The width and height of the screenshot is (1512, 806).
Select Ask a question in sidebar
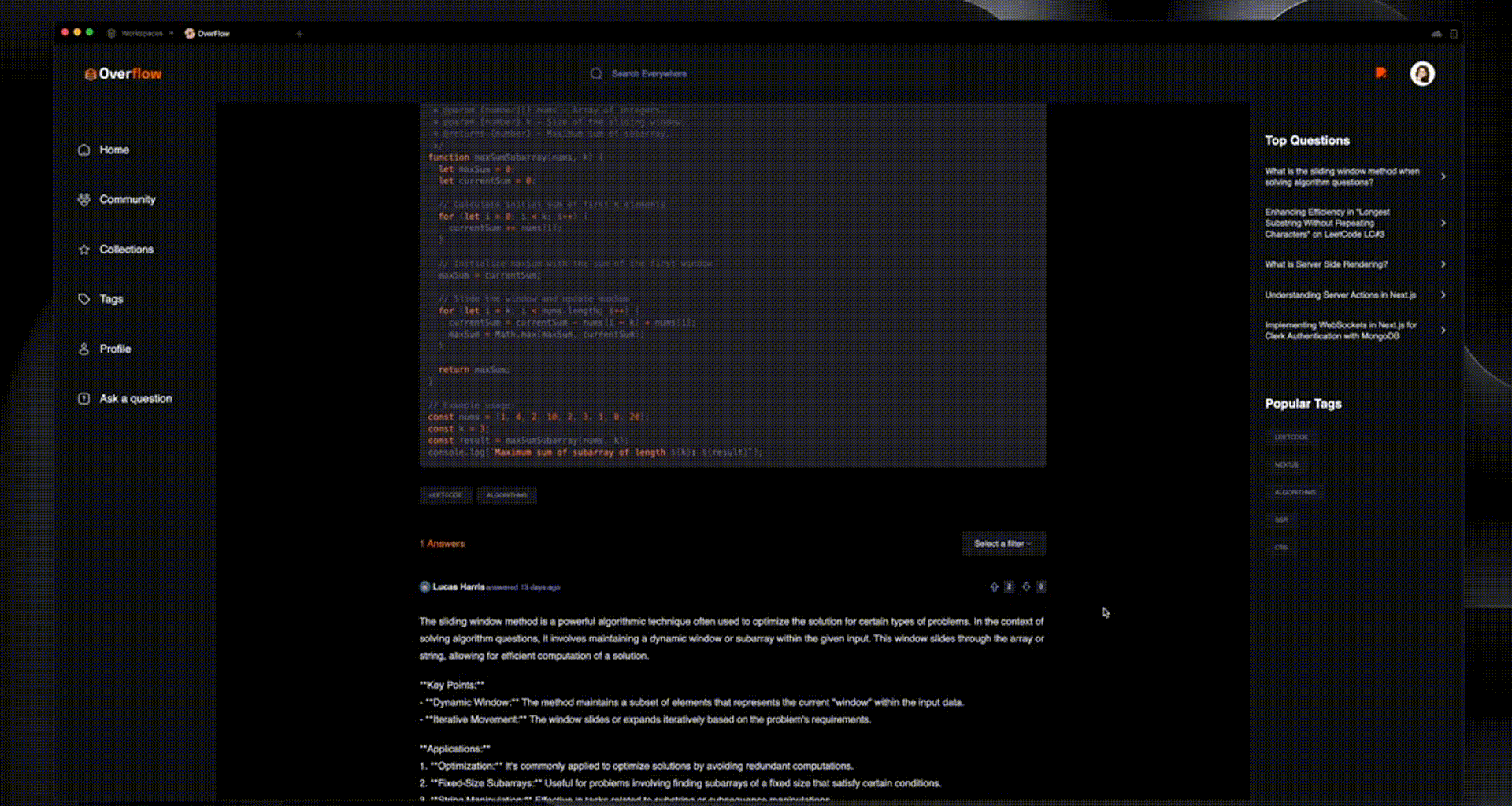pos(135,398)
